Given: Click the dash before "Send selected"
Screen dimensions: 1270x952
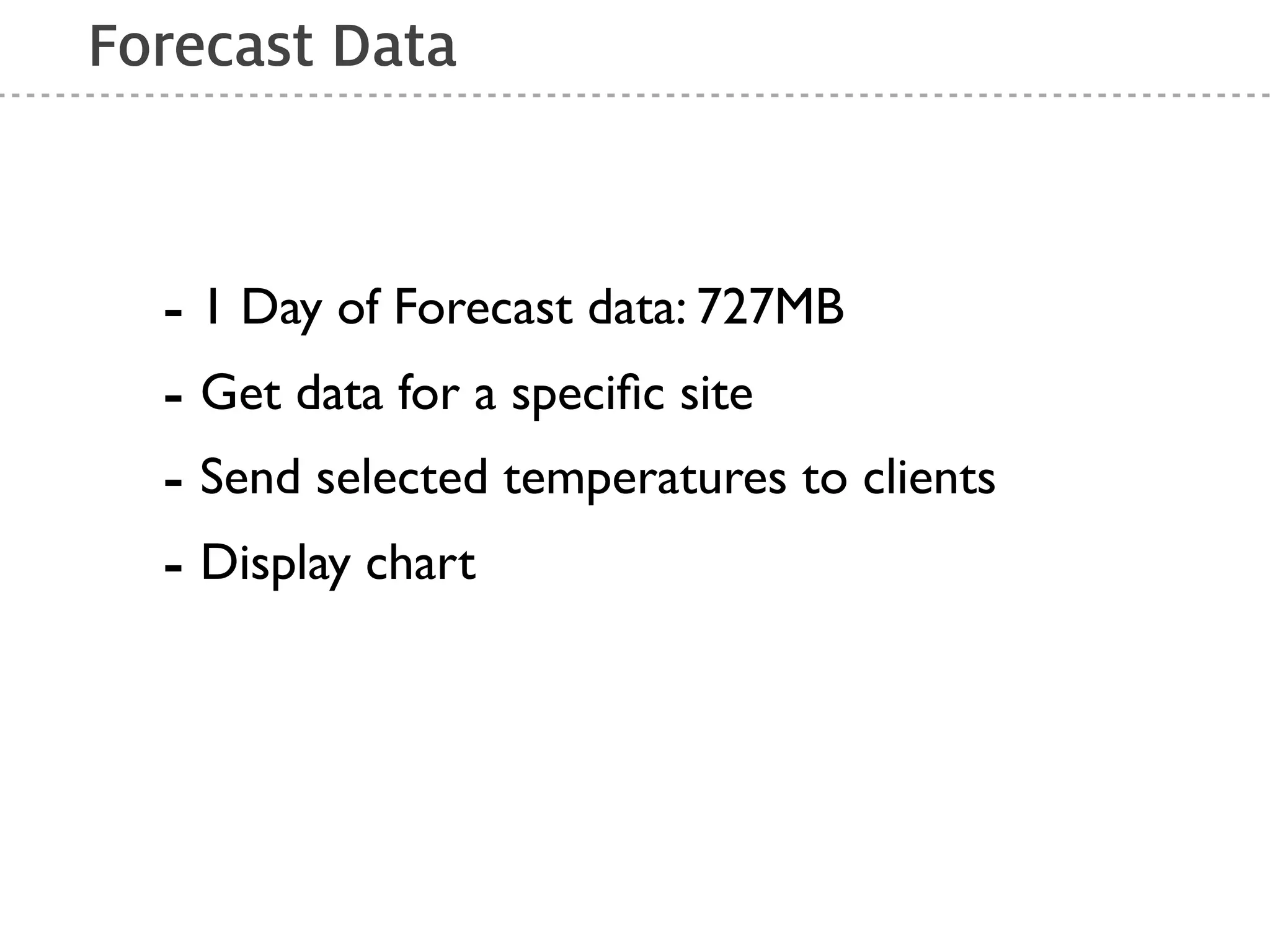Looking at the screenshot, I should click(172, 482).
